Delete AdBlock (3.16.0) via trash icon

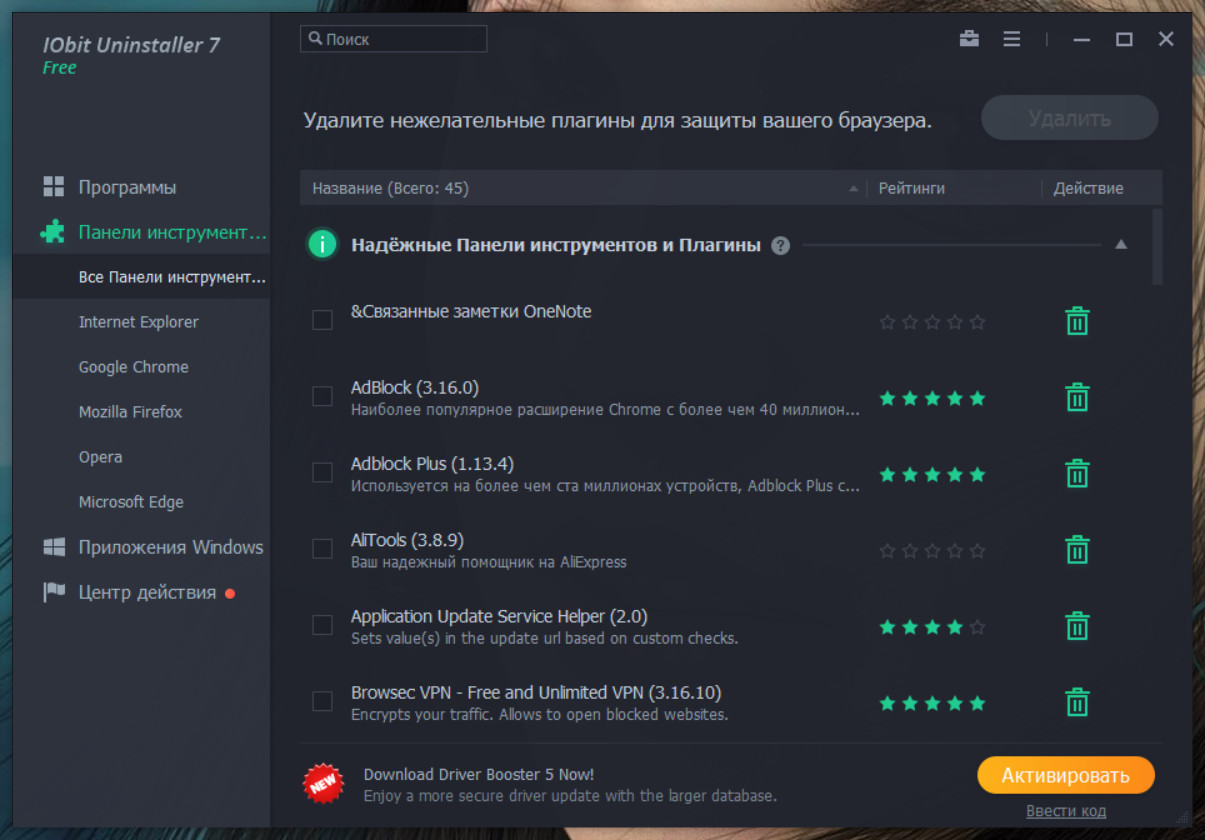coord(1077,397)
